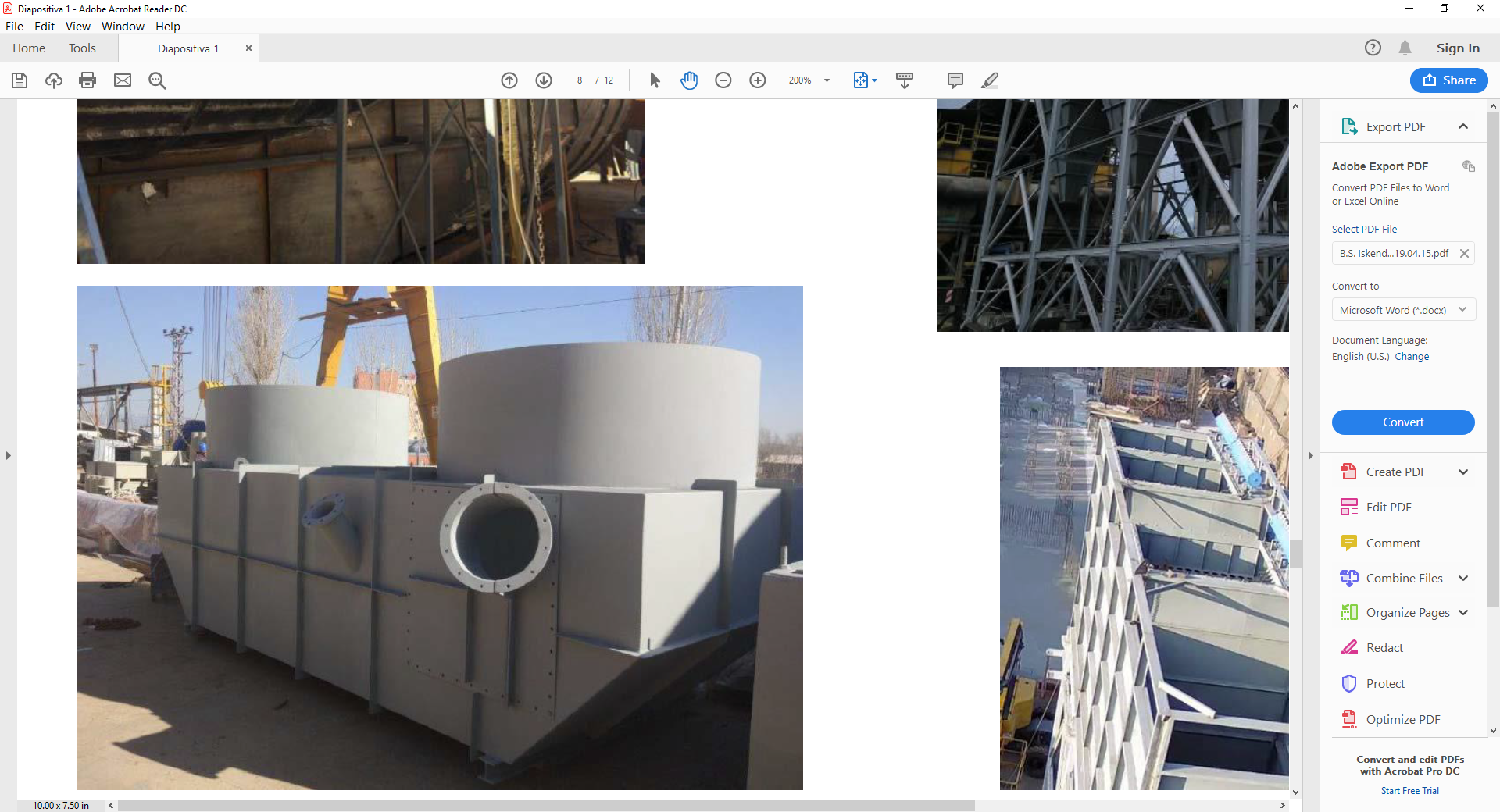Click the Select PDF File link
This screenshot has width=1500, height=812.
pyautogui.click(x=1364, y=229)
